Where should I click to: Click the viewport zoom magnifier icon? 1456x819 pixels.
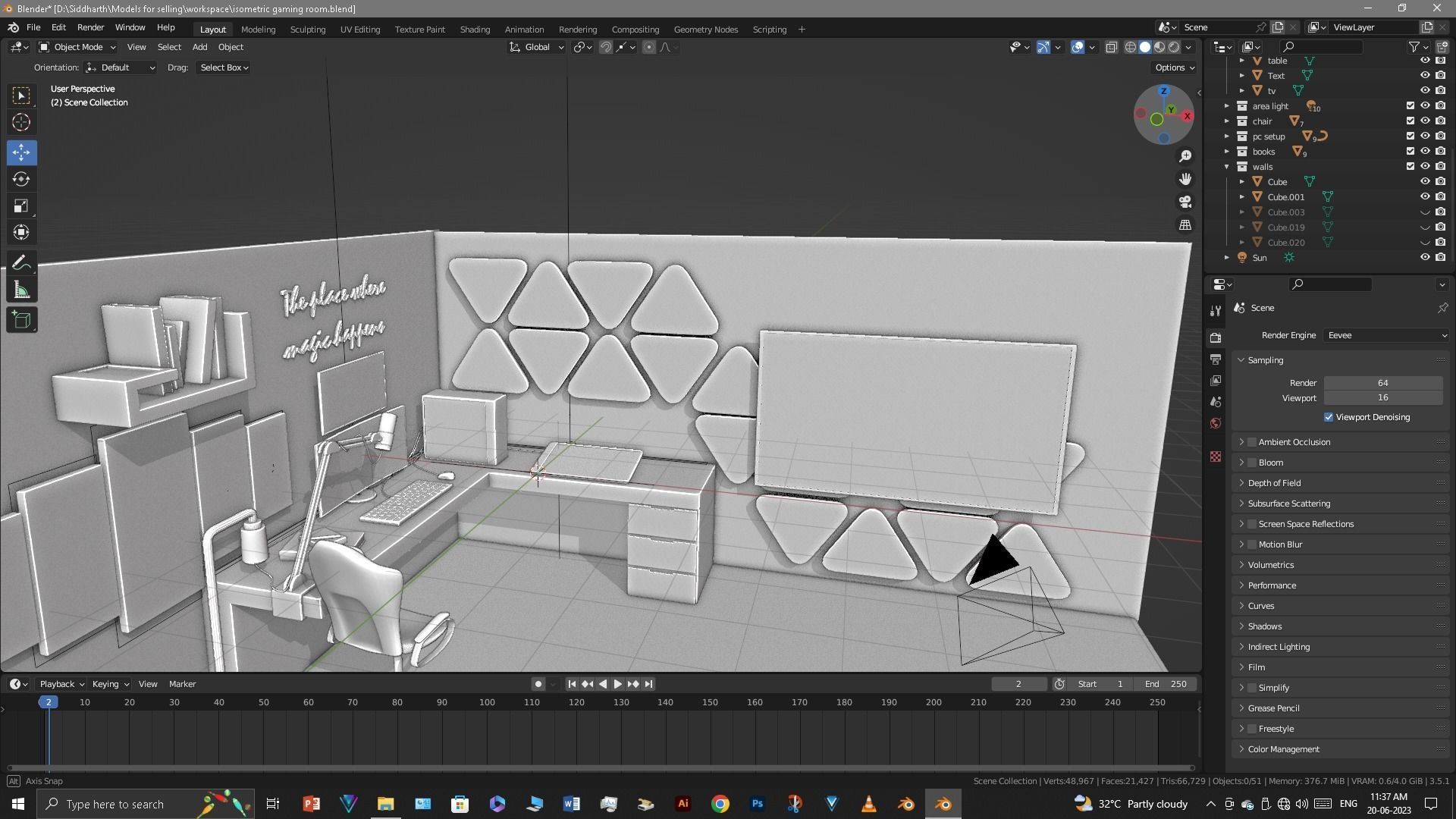point(1185,156)
